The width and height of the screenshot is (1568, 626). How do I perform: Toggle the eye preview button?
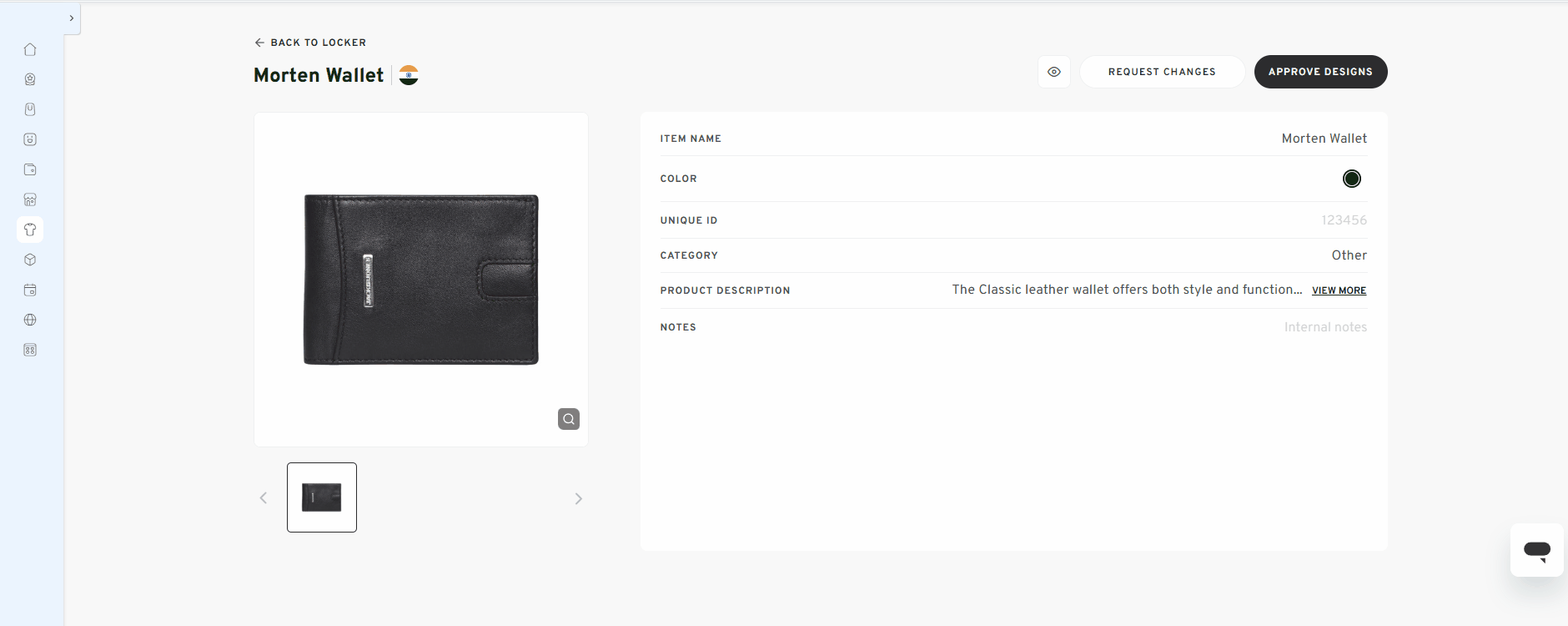click(1054, 72)
